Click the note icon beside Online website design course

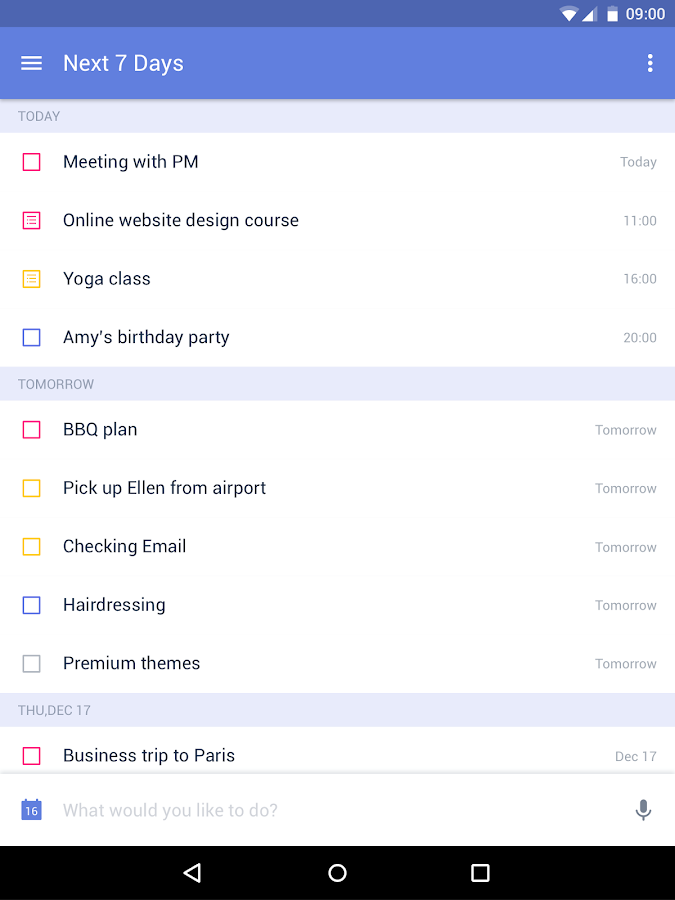[31, 220]
